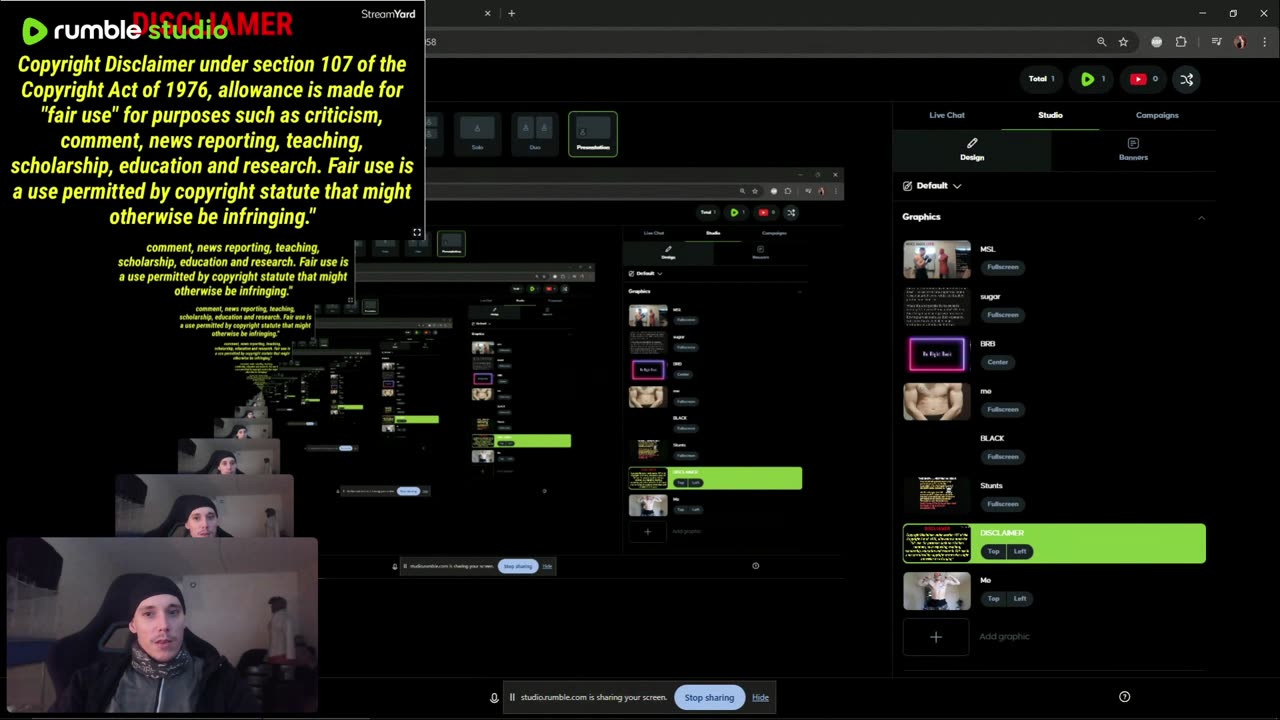Open BRB Center position dropdown
Image resolution: width=1280 pixels, height=720 pixels.
pos(997,362)
